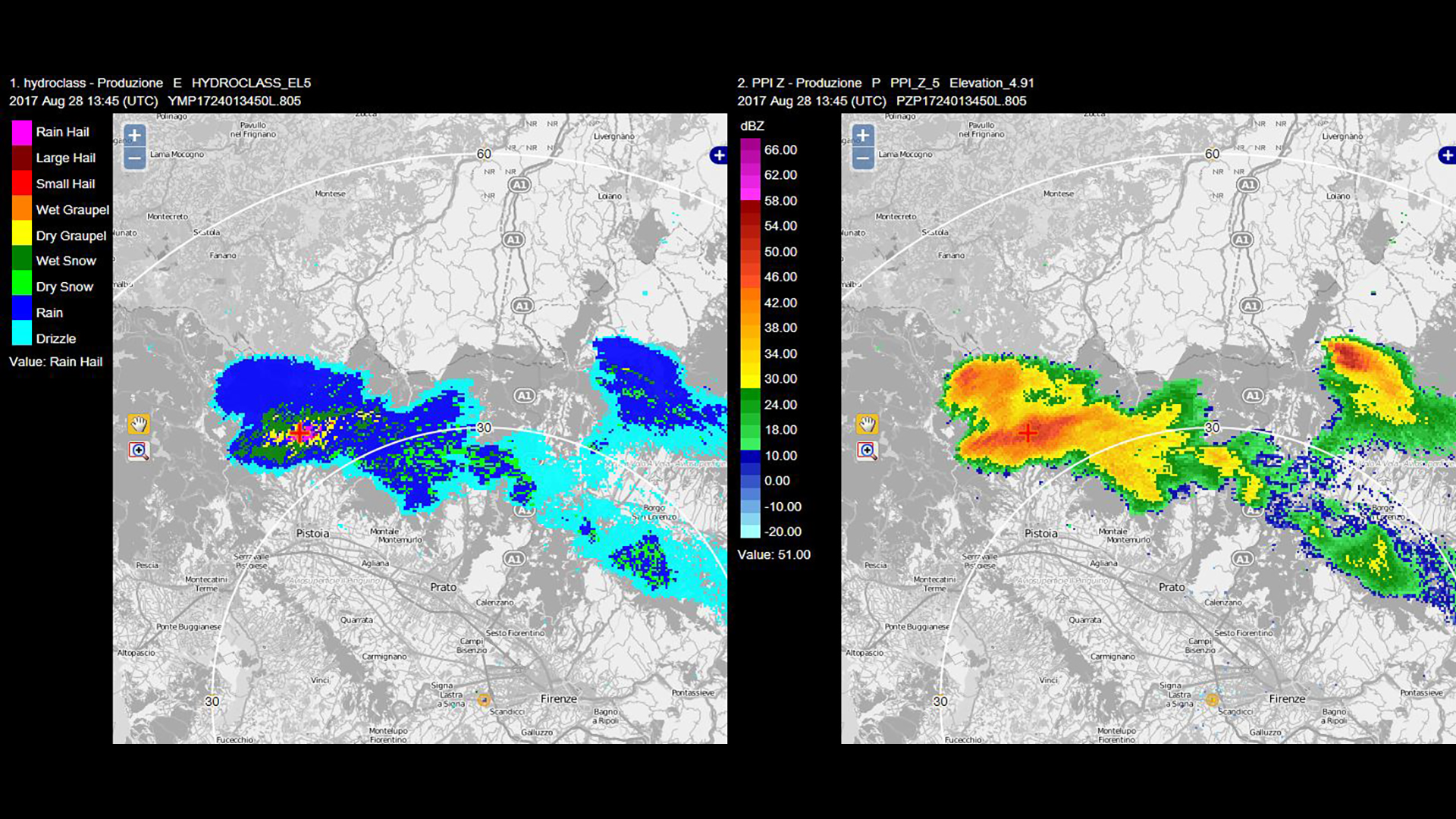Click the 'Value: Rain Hail' readout
Screen dimensions: 1456x819
click(x=55, y=362)
